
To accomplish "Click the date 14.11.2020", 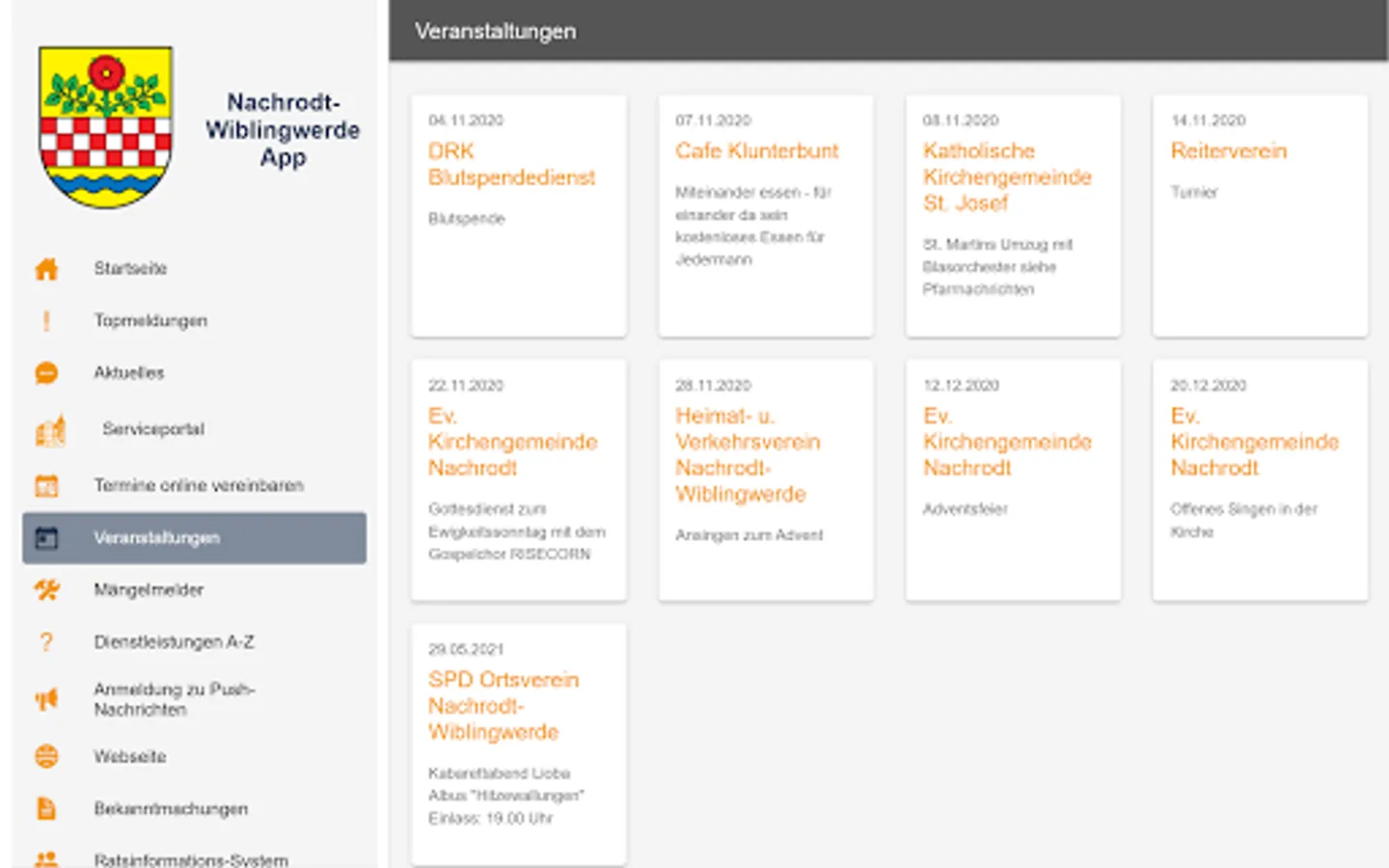I will pyautogui.click(x=1209, y=121).
